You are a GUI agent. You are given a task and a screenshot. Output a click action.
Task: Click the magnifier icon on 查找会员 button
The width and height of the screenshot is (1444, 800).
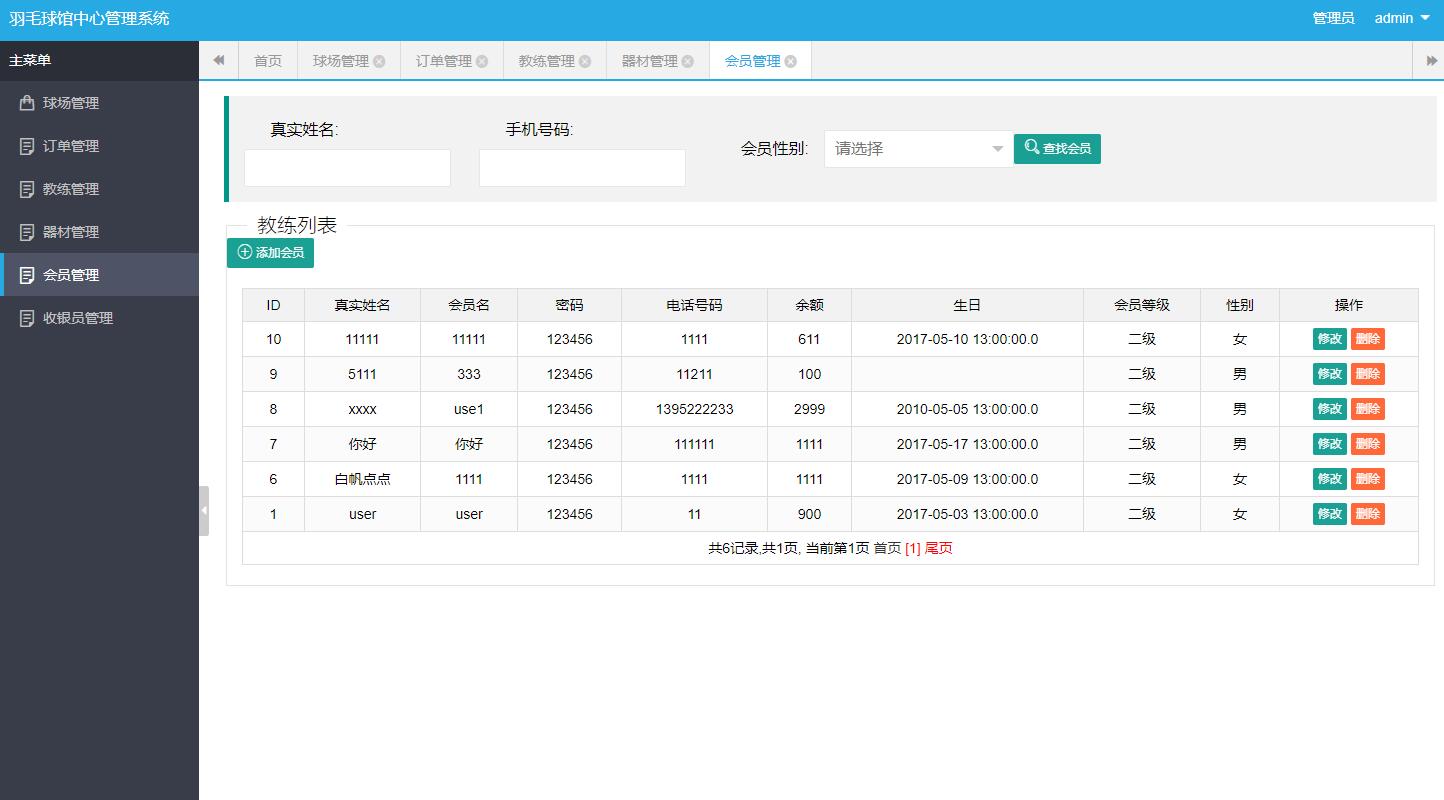tap(1031, 147)
